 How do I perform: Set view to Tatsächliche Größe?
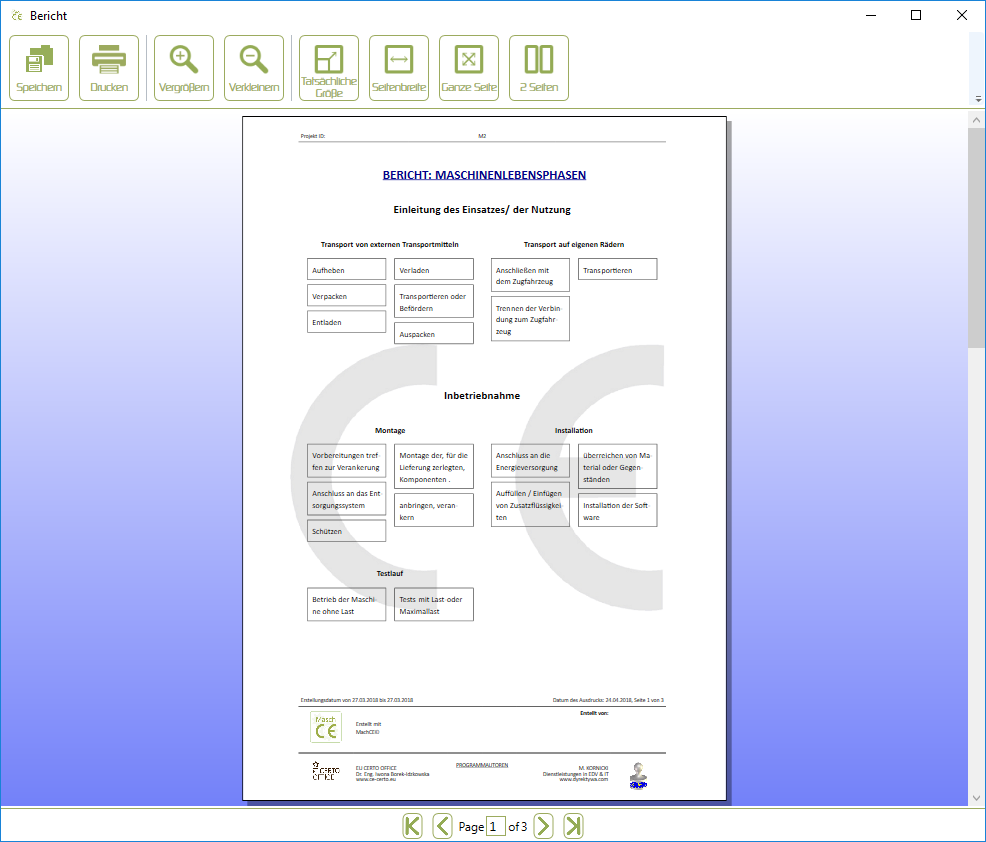329,68
